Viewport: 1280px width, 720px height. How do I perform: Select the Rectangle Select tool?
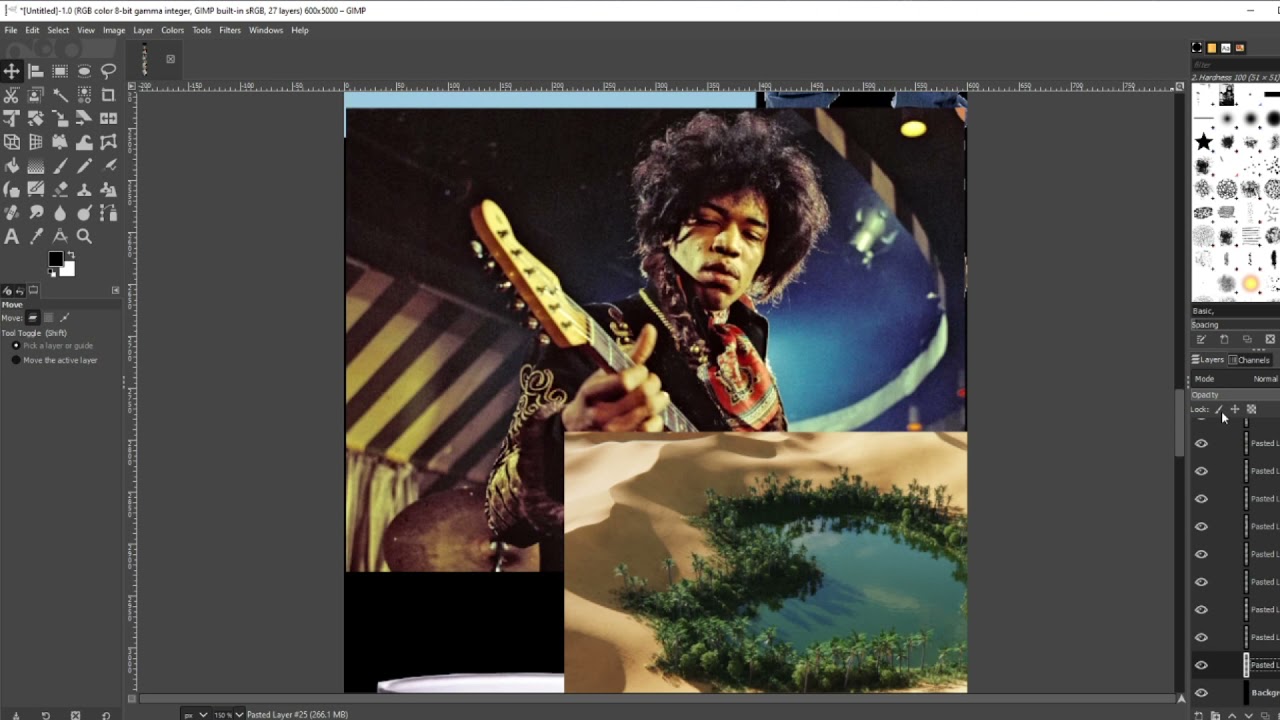click(60, 71)
